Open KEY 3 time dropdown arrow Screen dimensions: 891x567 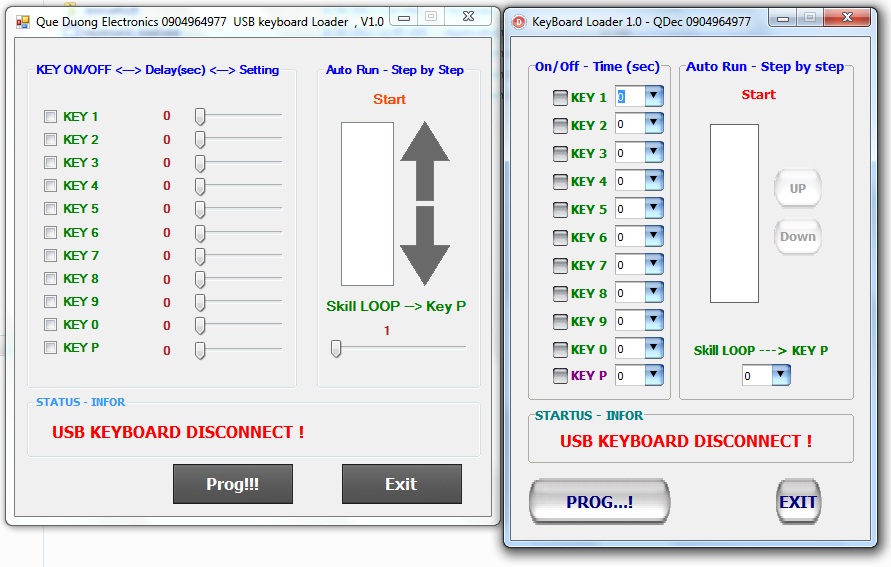pos(654,152)
